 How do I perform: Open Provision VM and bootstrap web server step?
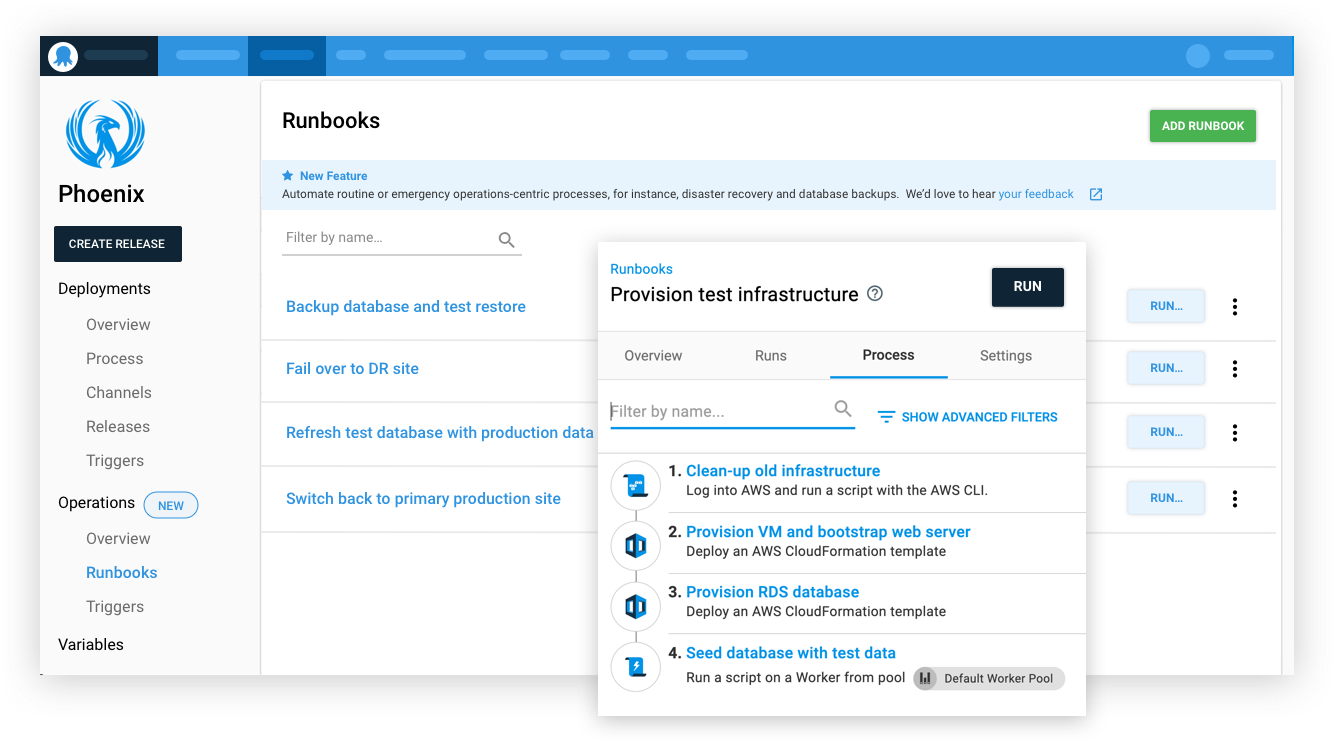coord(828,532)
